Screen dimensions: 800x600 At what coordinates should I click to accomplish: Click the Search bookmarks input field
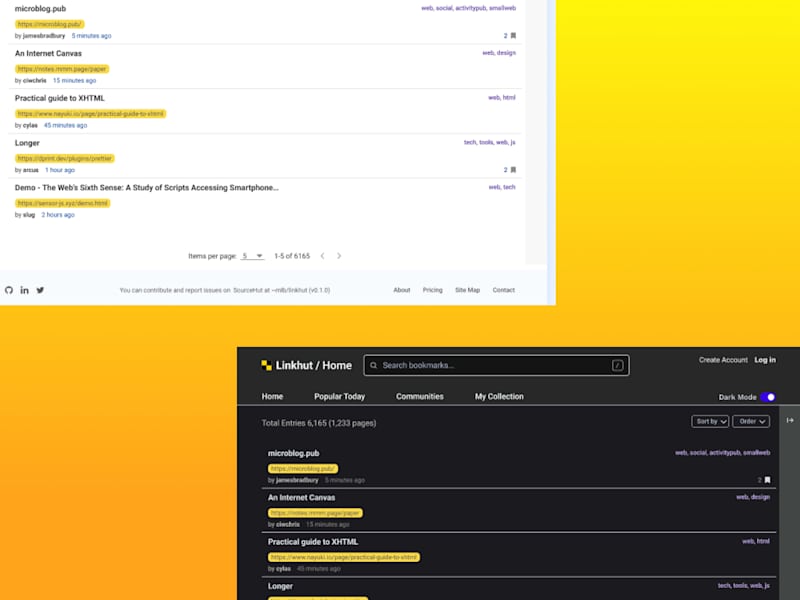click(x=496, y=365)
